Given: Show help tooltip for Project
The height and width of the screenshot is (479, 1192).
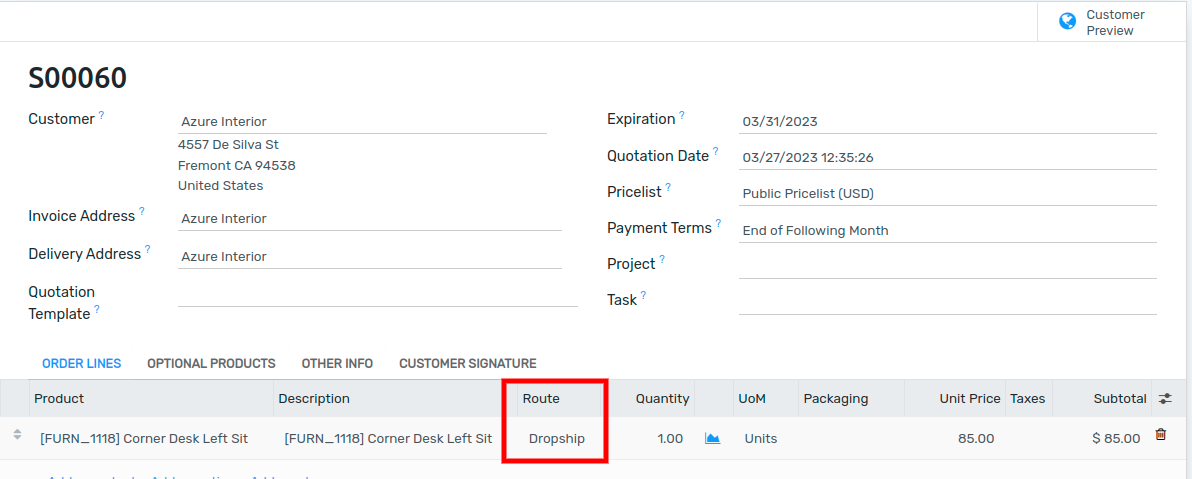Looking at the screenshot, I should (662, 260).
